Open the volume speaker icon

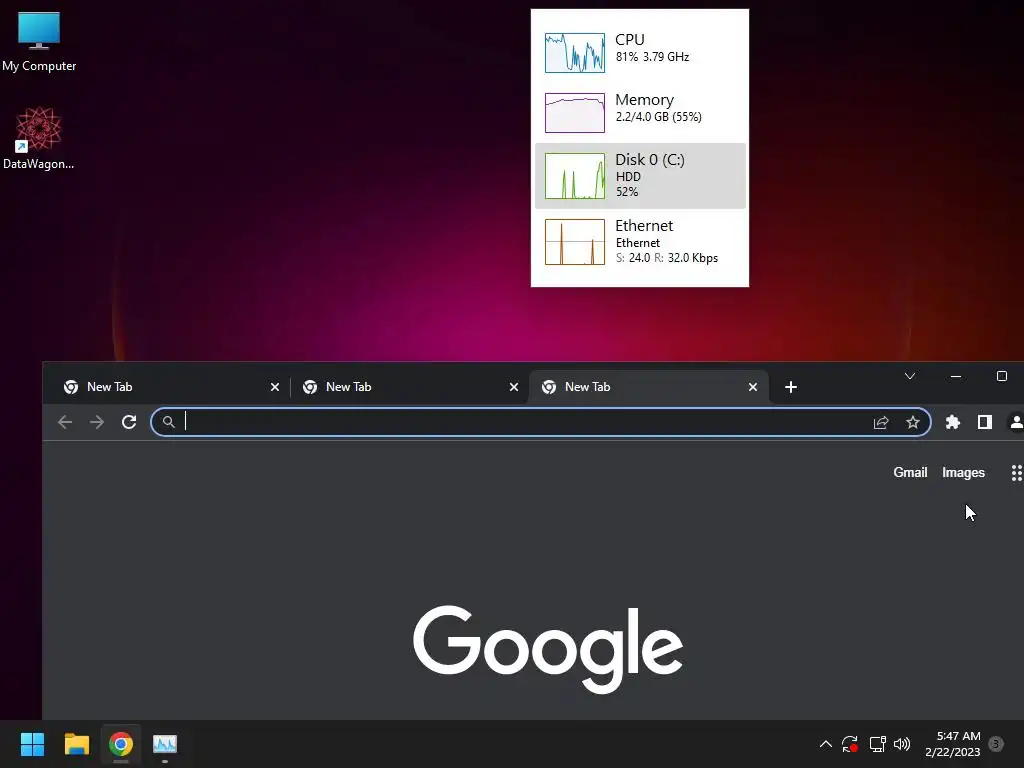[902, 744]
